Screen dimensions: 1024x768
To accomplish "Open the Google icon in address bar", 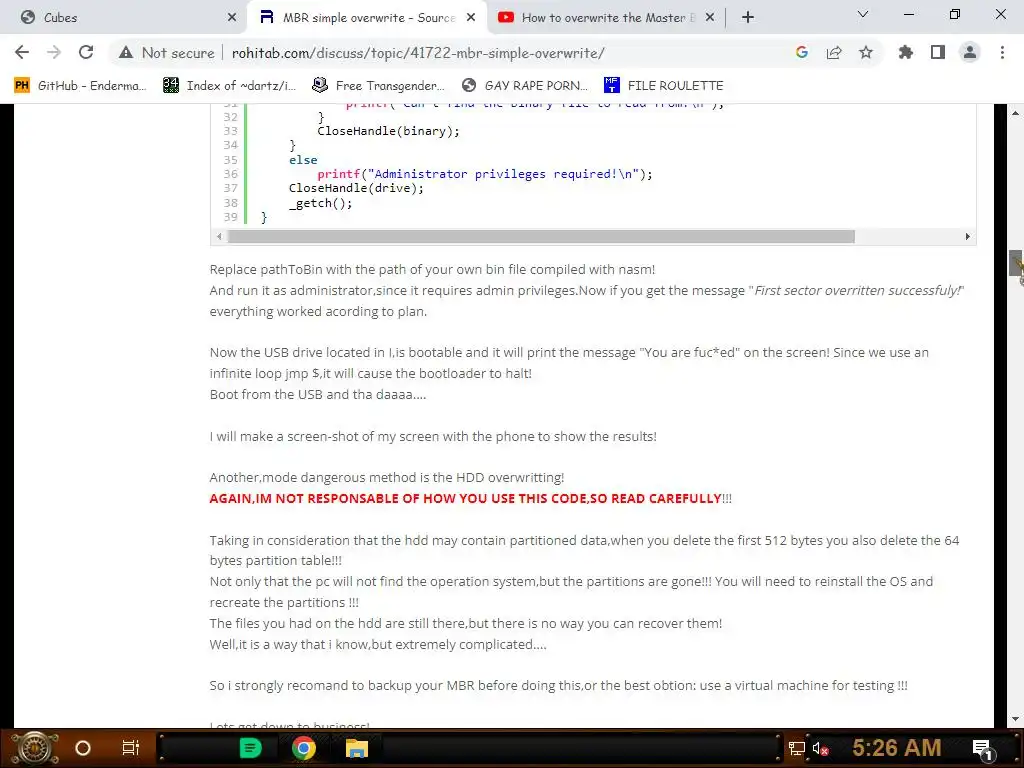I will 802,52.
